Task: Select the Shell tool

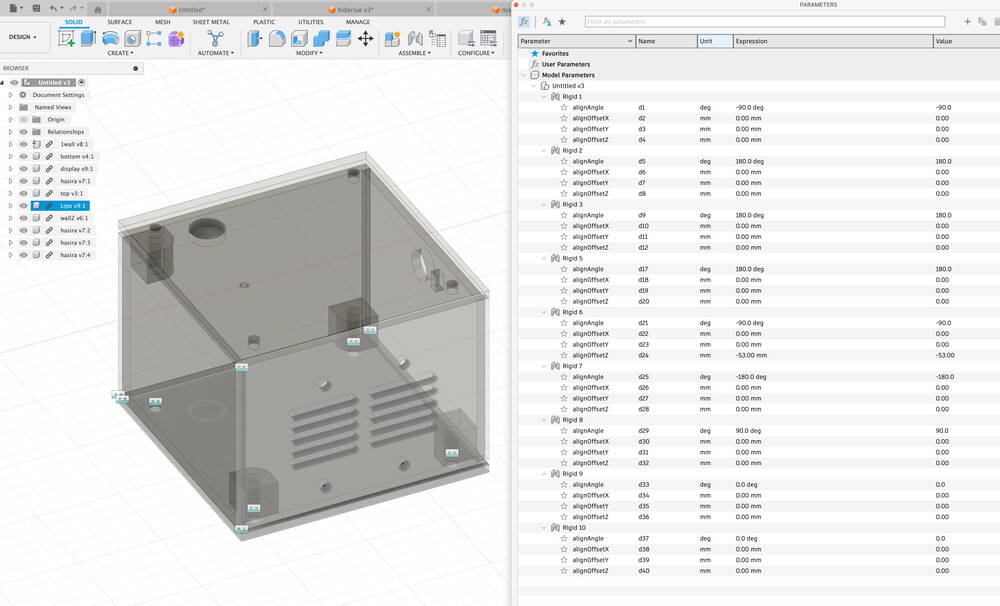Action: [x=299, y=38]
